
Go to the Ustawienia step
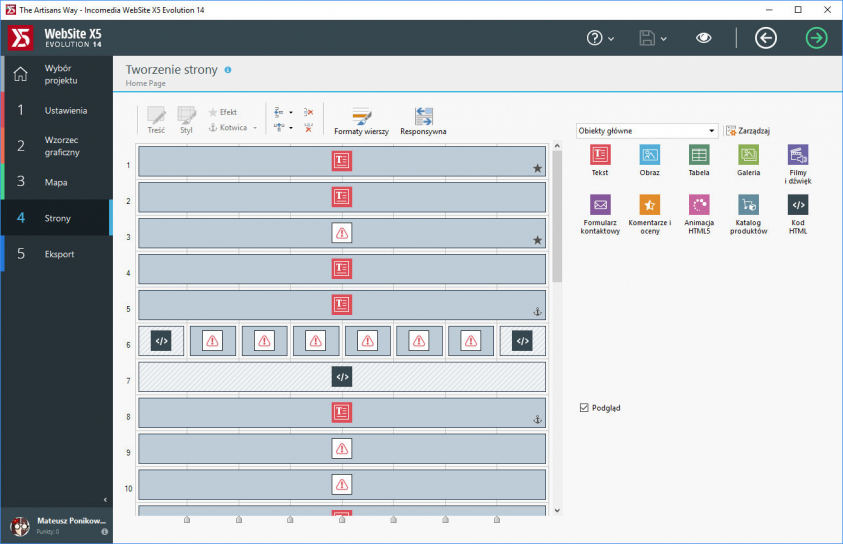56,110
